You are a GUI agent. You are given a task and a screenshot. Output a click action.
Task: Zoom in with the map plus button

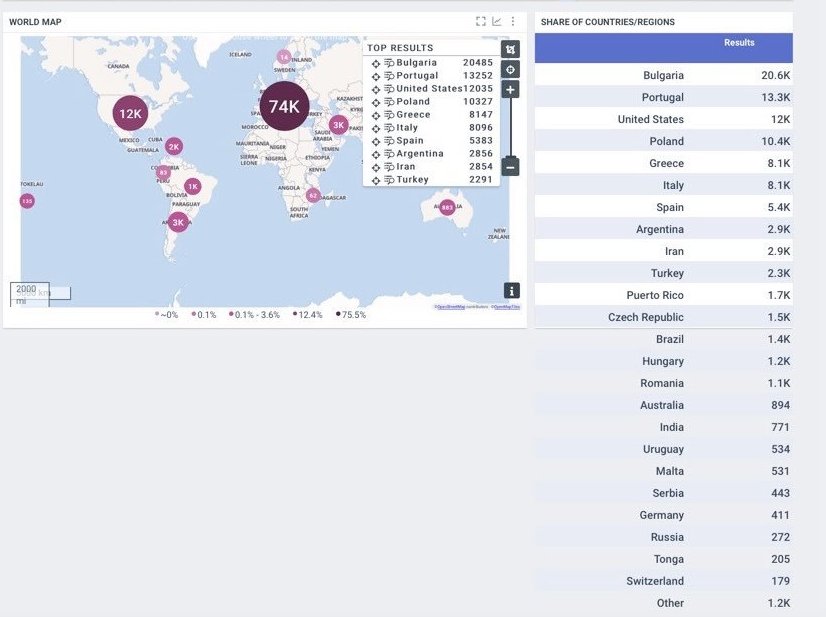pyautogui.click(x=511, y=90)
